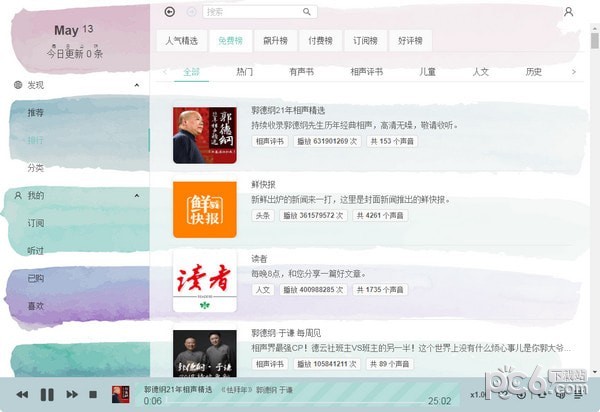
Task: Click the forward navigation arrow
Action: pyautogui.click(x=191, y=12)
